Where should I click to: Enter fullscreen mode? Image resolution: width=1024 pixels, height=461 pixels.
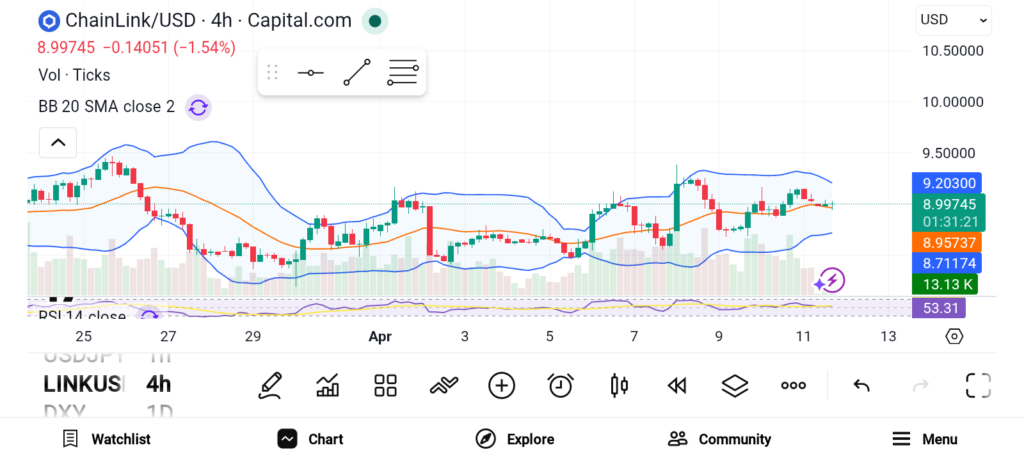click(978, 385)
